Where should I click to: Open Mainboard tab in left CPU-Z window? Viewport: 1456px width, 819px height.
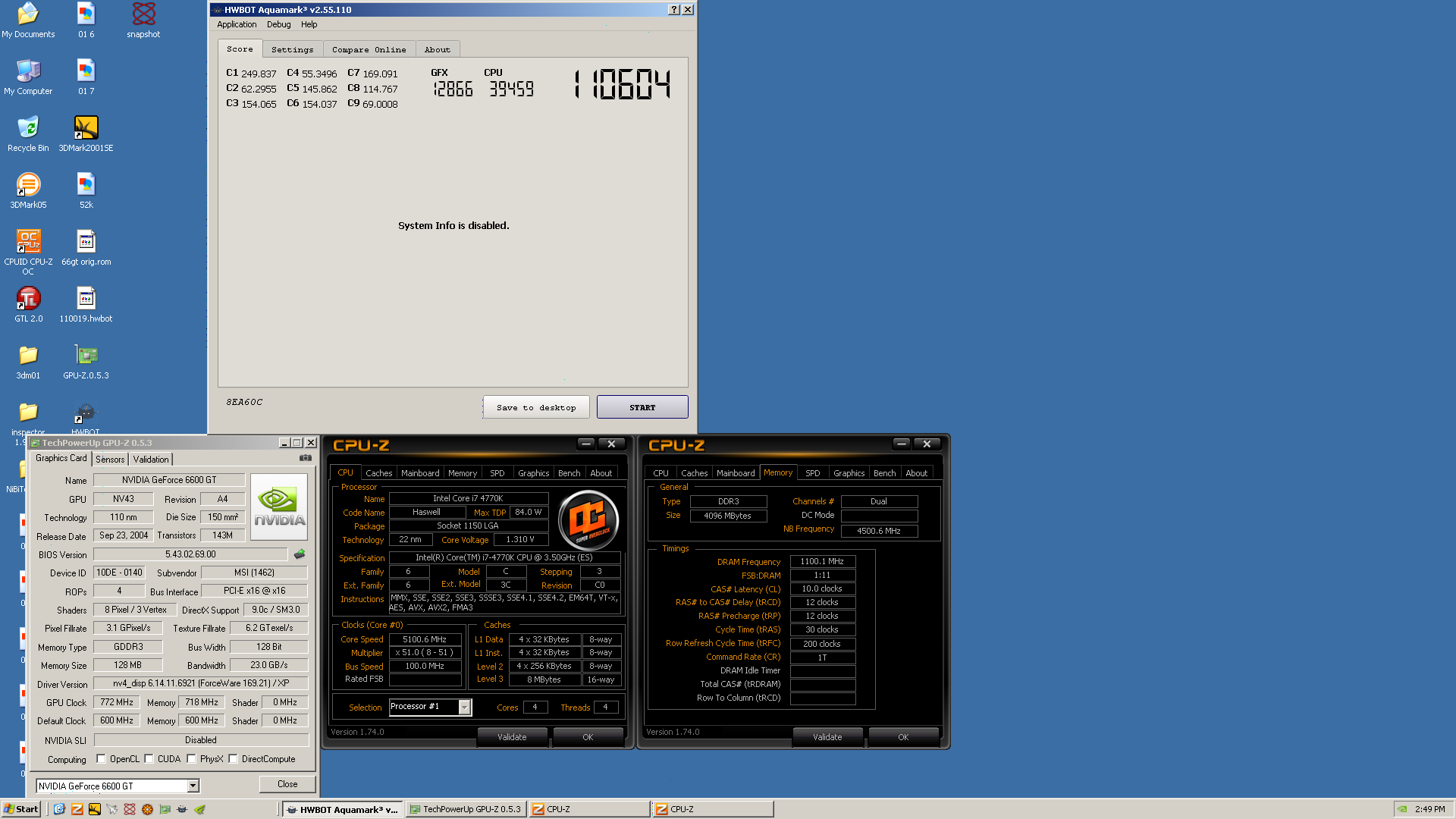click(420, 472)
